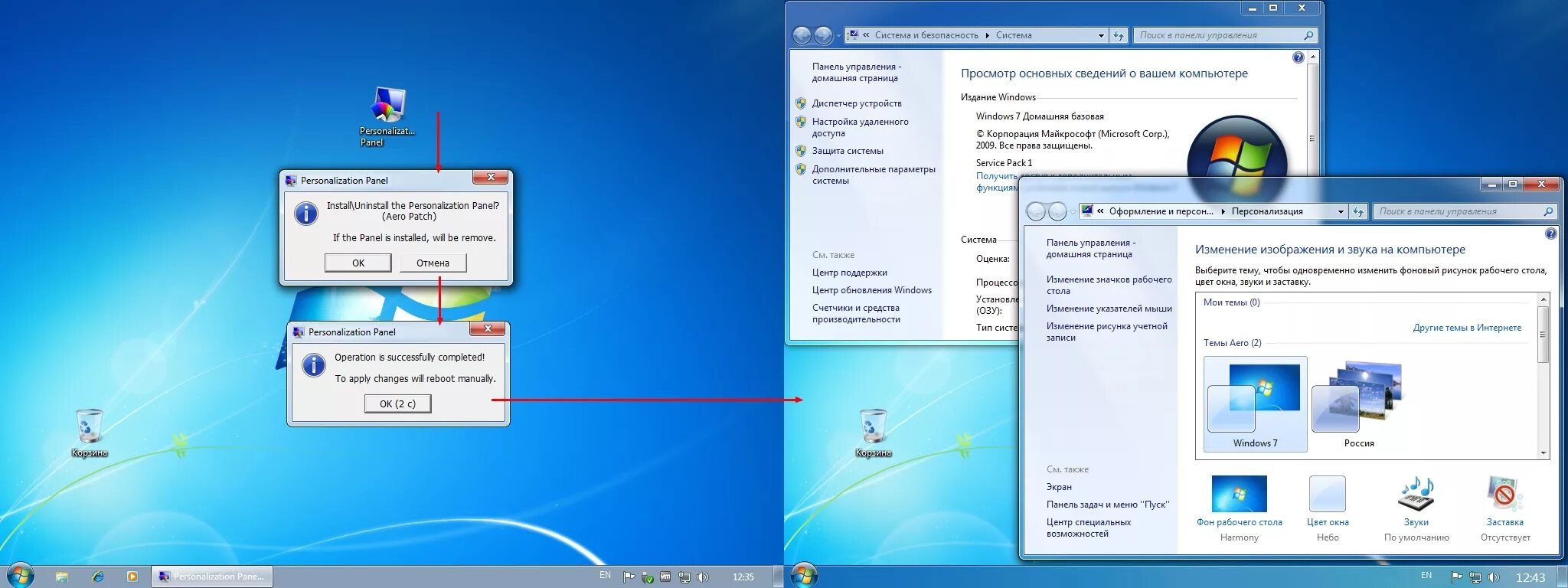The height and width of the screenshot is (588, 1568).
Task: Click the volume icon on the 12:43 taskbar
Action: [1494, 577]
